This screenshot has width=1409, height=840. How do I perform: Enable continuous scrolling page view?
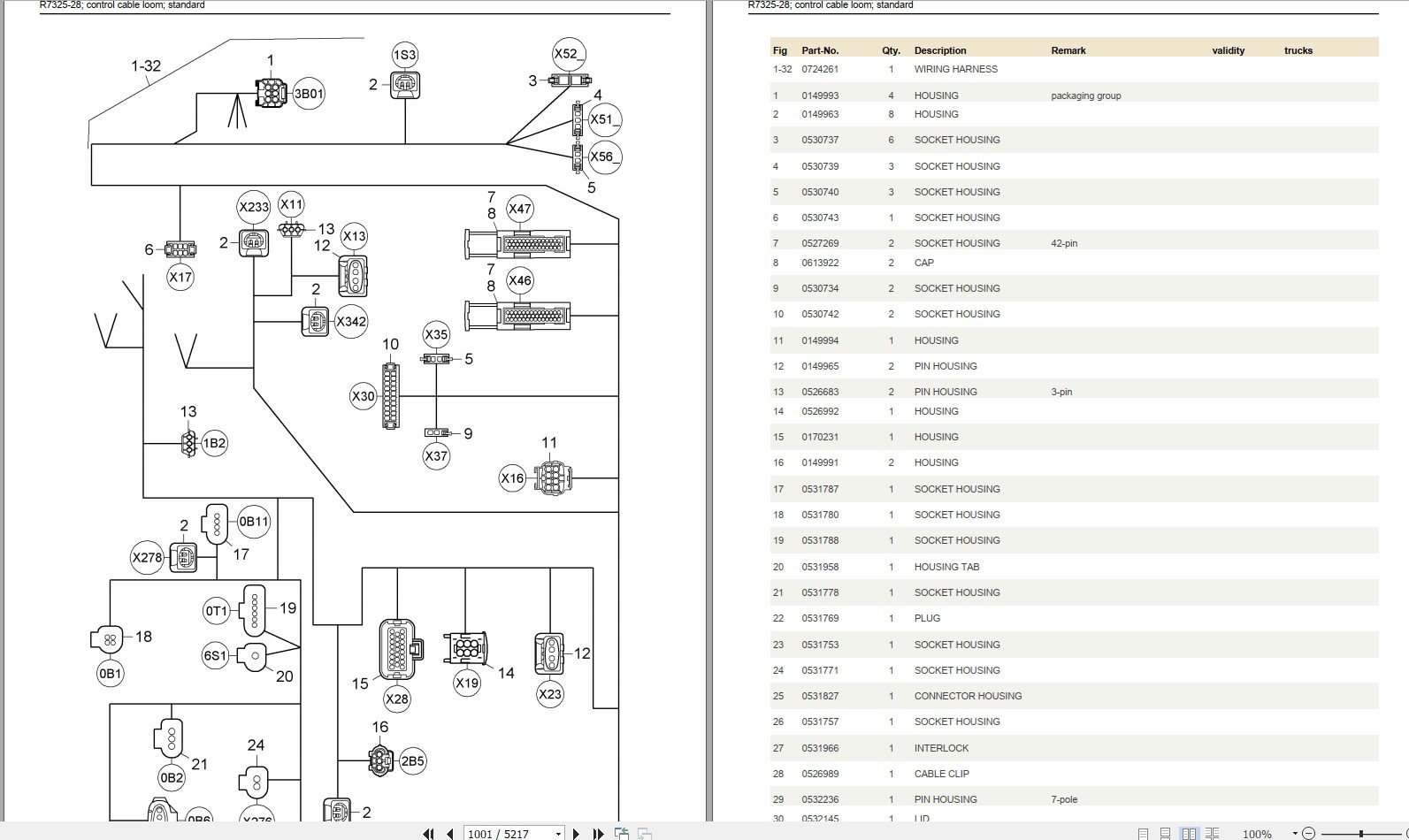coord(1166,834)
